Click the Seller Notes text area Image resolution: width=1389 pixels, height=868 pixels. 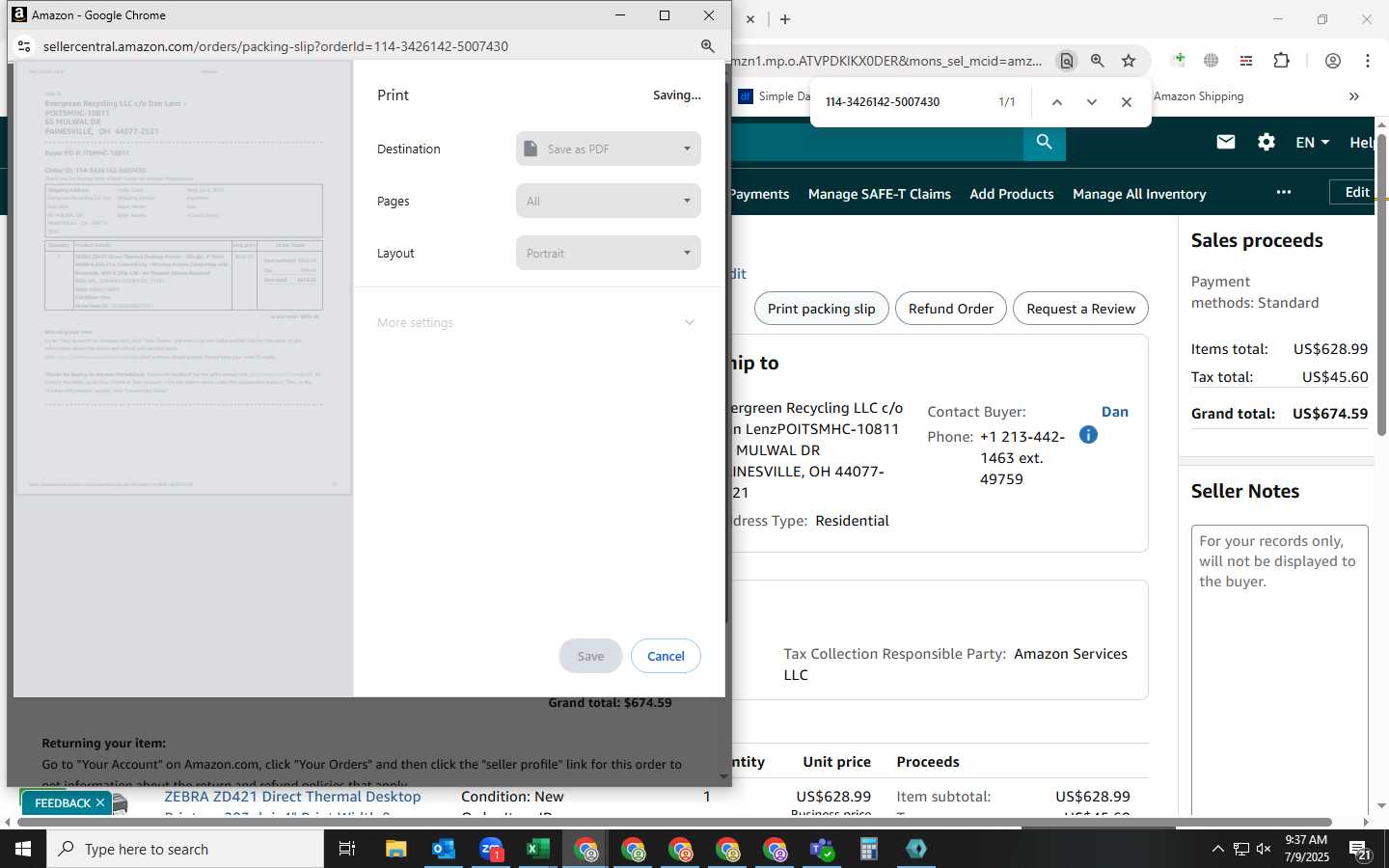point(1280,670)
